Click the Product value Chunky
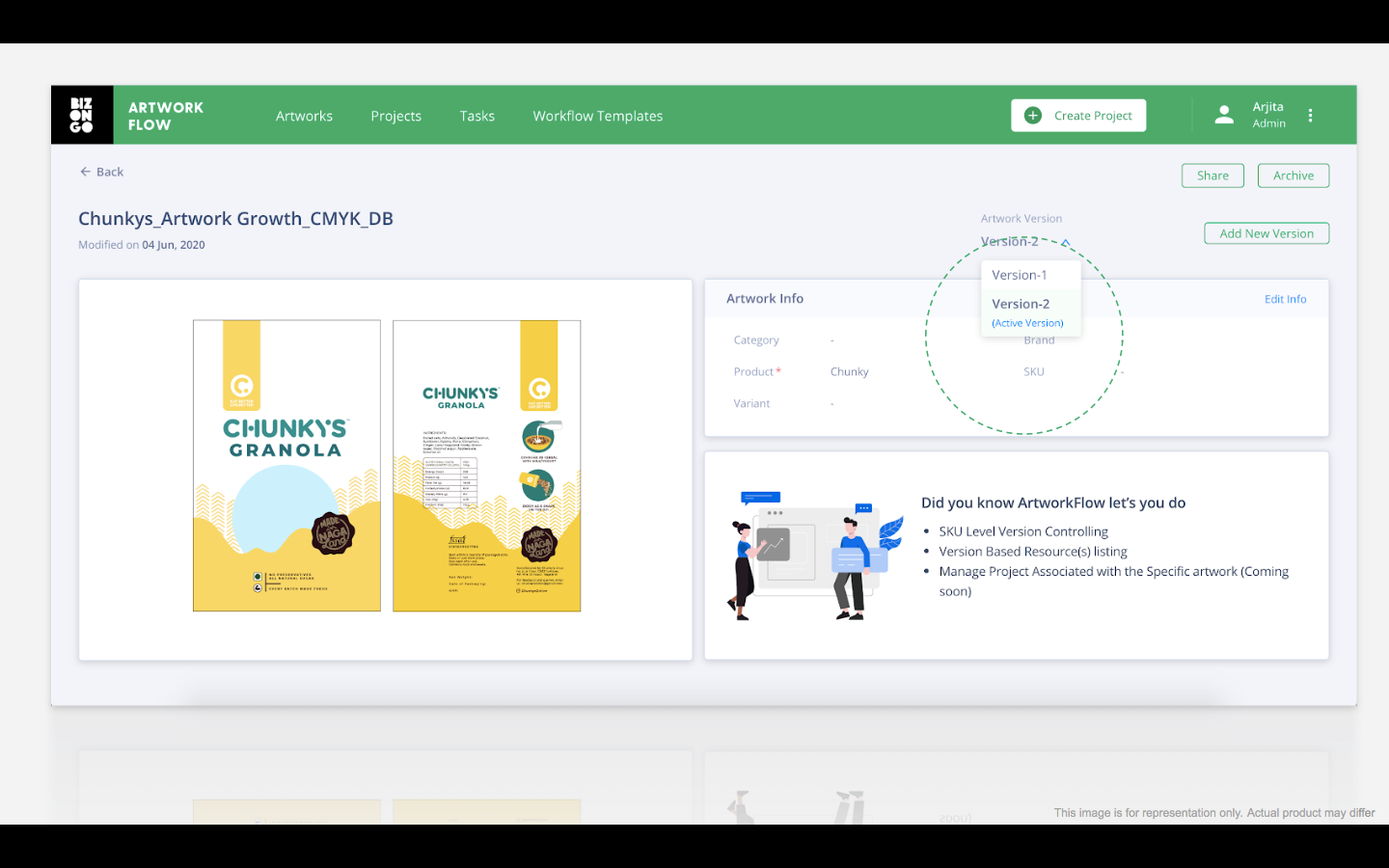Viewport: 1389px width, 868px height. 849,371
